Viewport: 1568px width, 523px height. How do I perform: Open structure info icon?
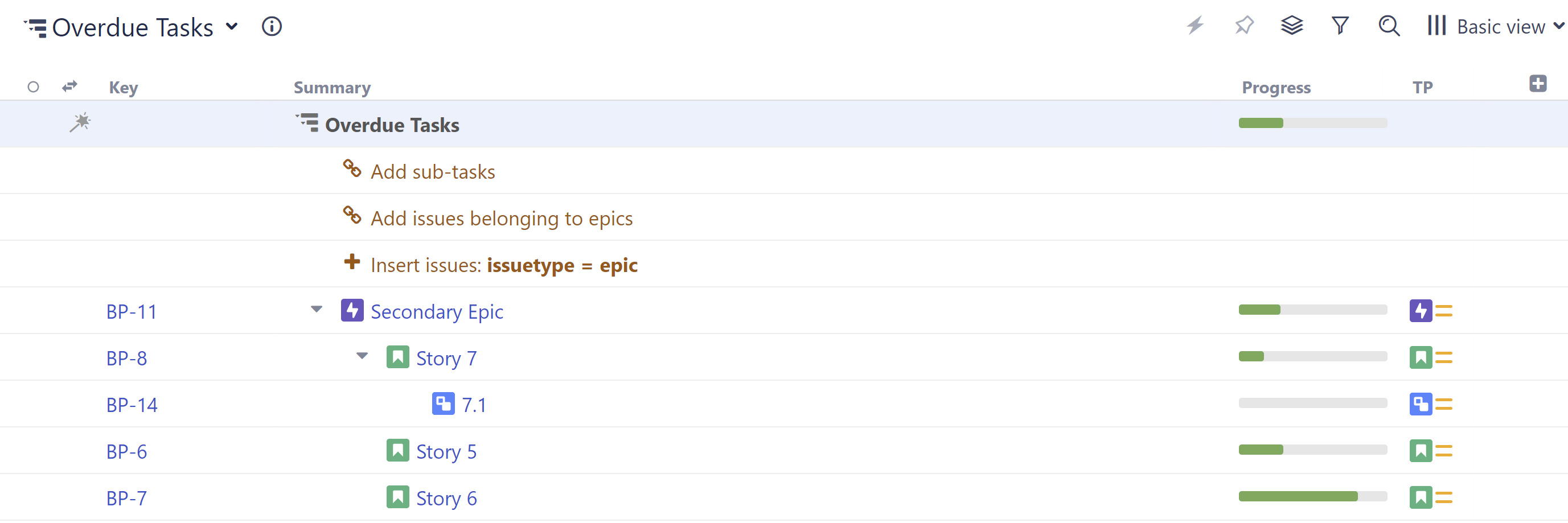272,27
